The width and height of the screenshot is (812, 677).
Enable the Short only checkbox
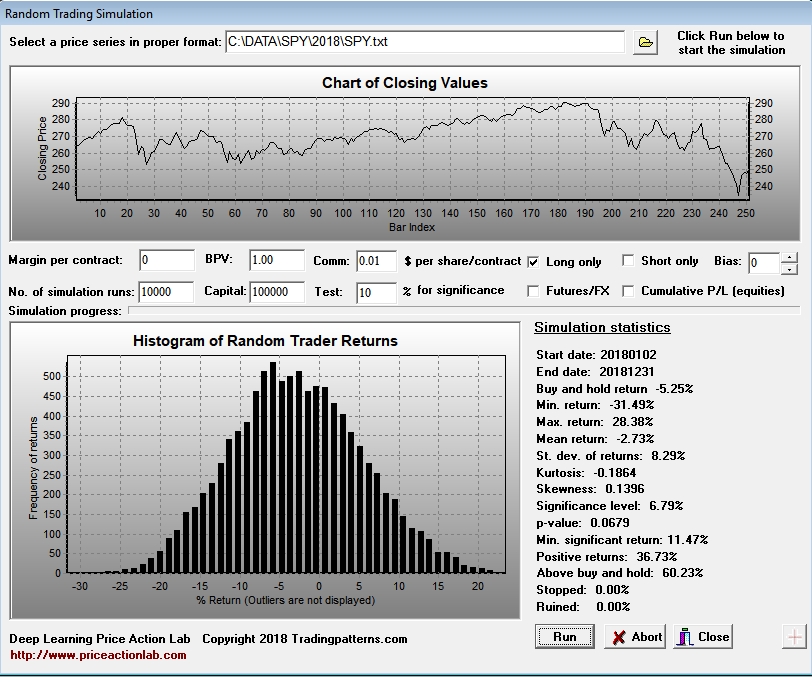tap(628, 261)
